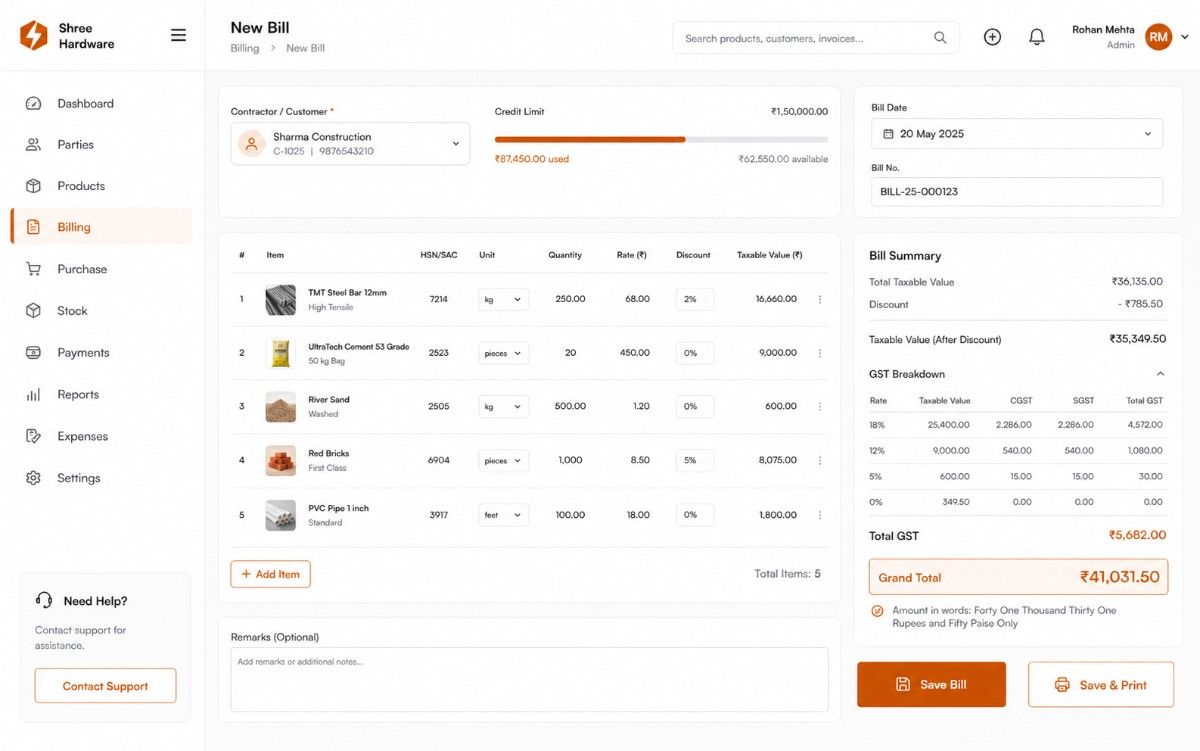
Task: Change unit dropdown for River Sand
Action: 504,407
